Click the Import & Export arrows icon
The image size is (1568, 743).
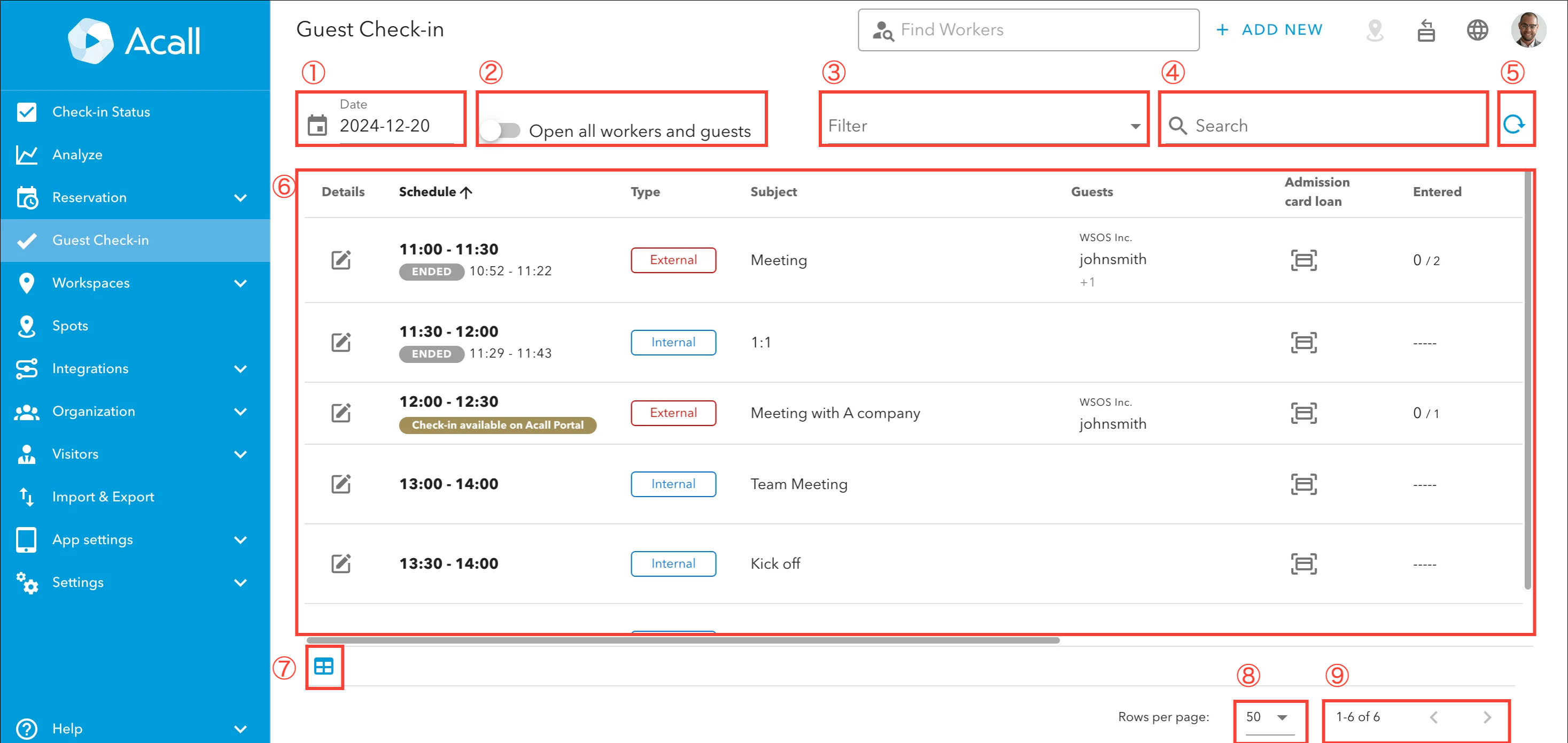(x=27, y=497)
